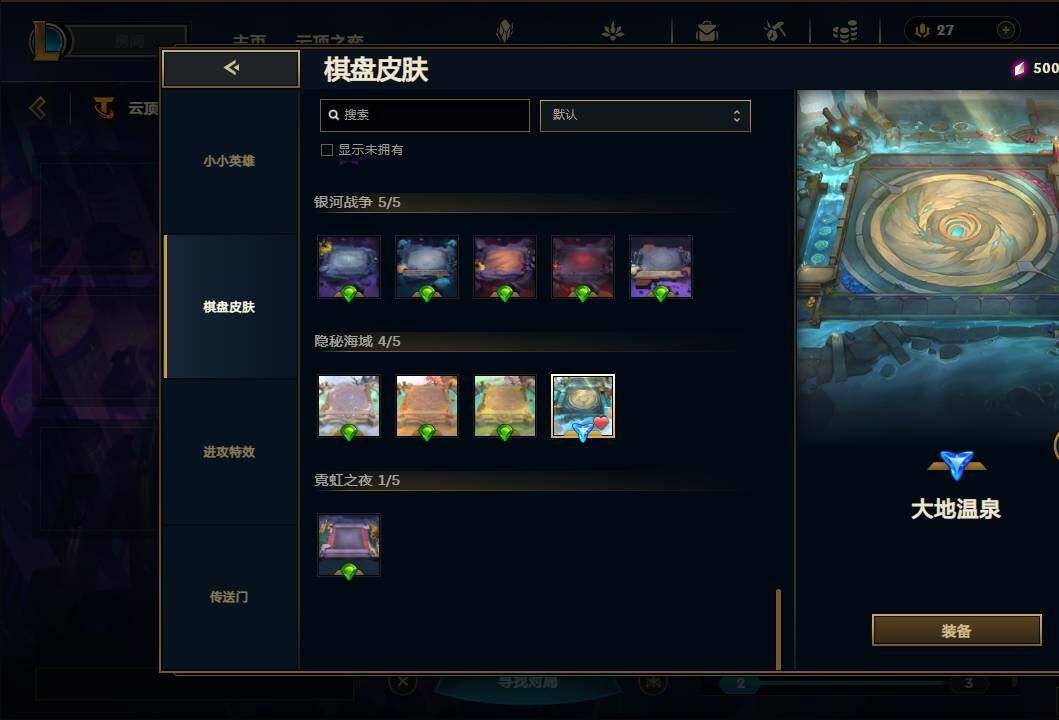Screen dimensions: 1059x720
Task: Click the League of Legends logo
Action: click(49, 40)
